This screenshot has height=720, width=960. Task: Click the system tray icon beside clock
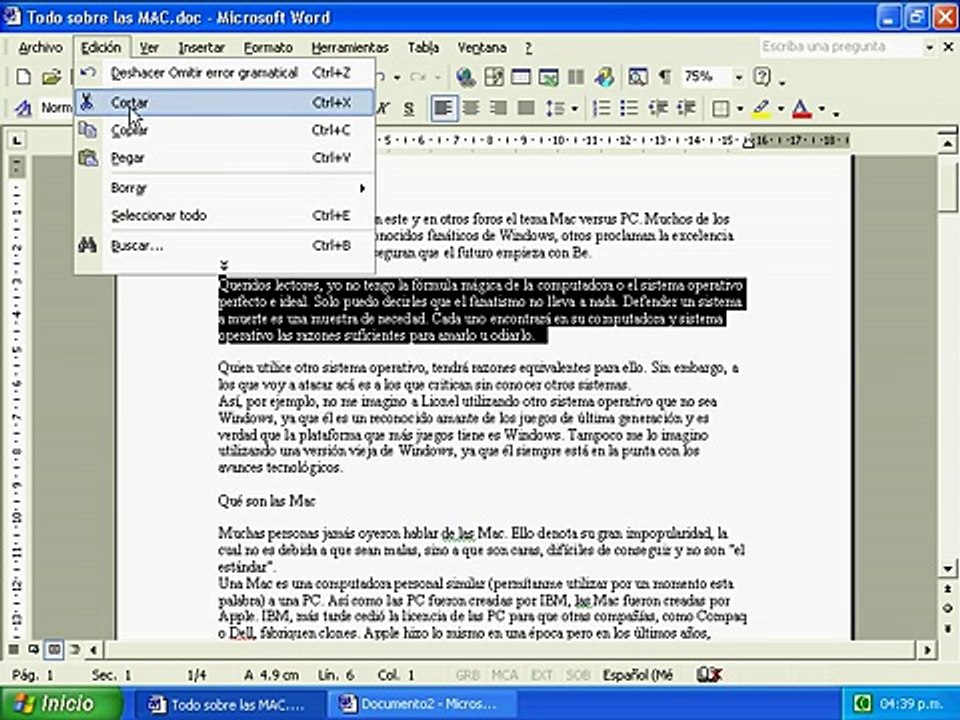pos(864,703)
